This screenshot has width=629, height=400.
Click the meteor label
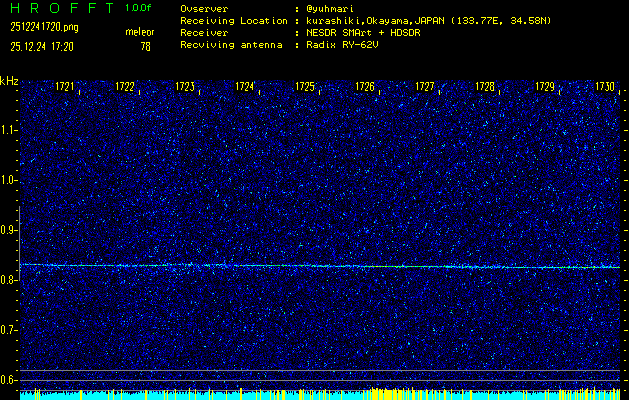point(139,32)
